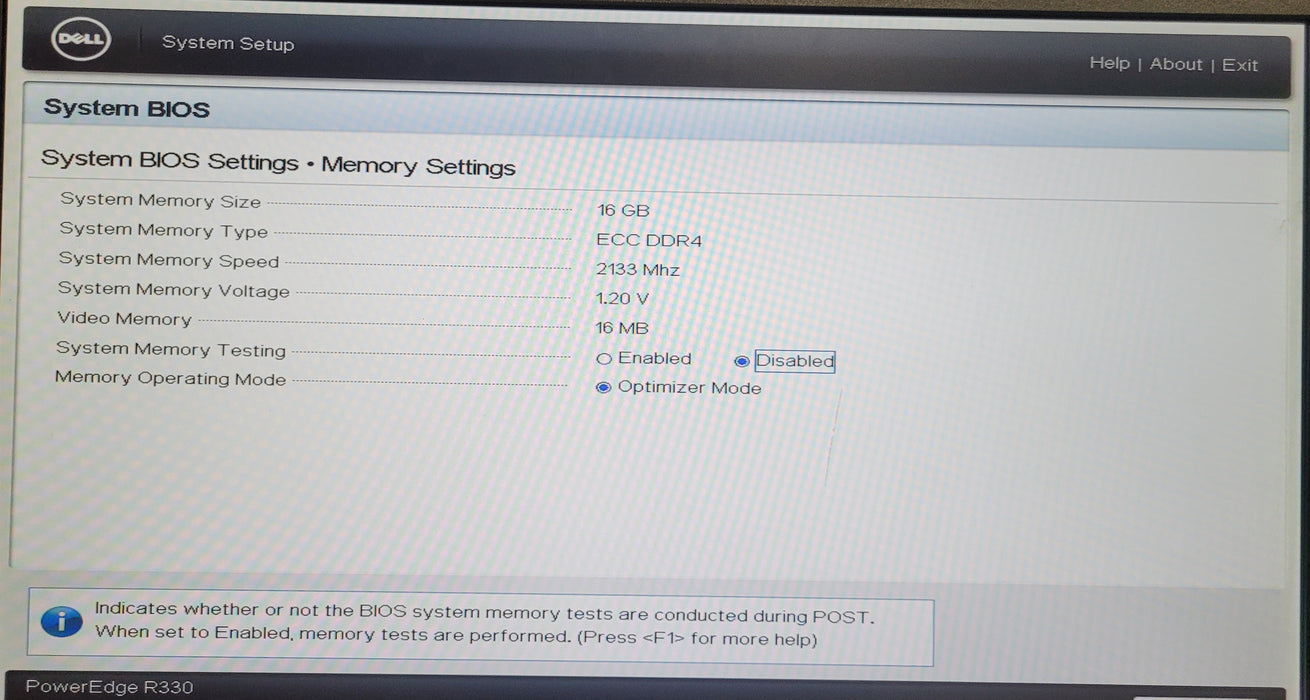Click the 2133 Mhz value
Image resolution: width=1310 pixels, height=700 pixels.
coord(638,269)
